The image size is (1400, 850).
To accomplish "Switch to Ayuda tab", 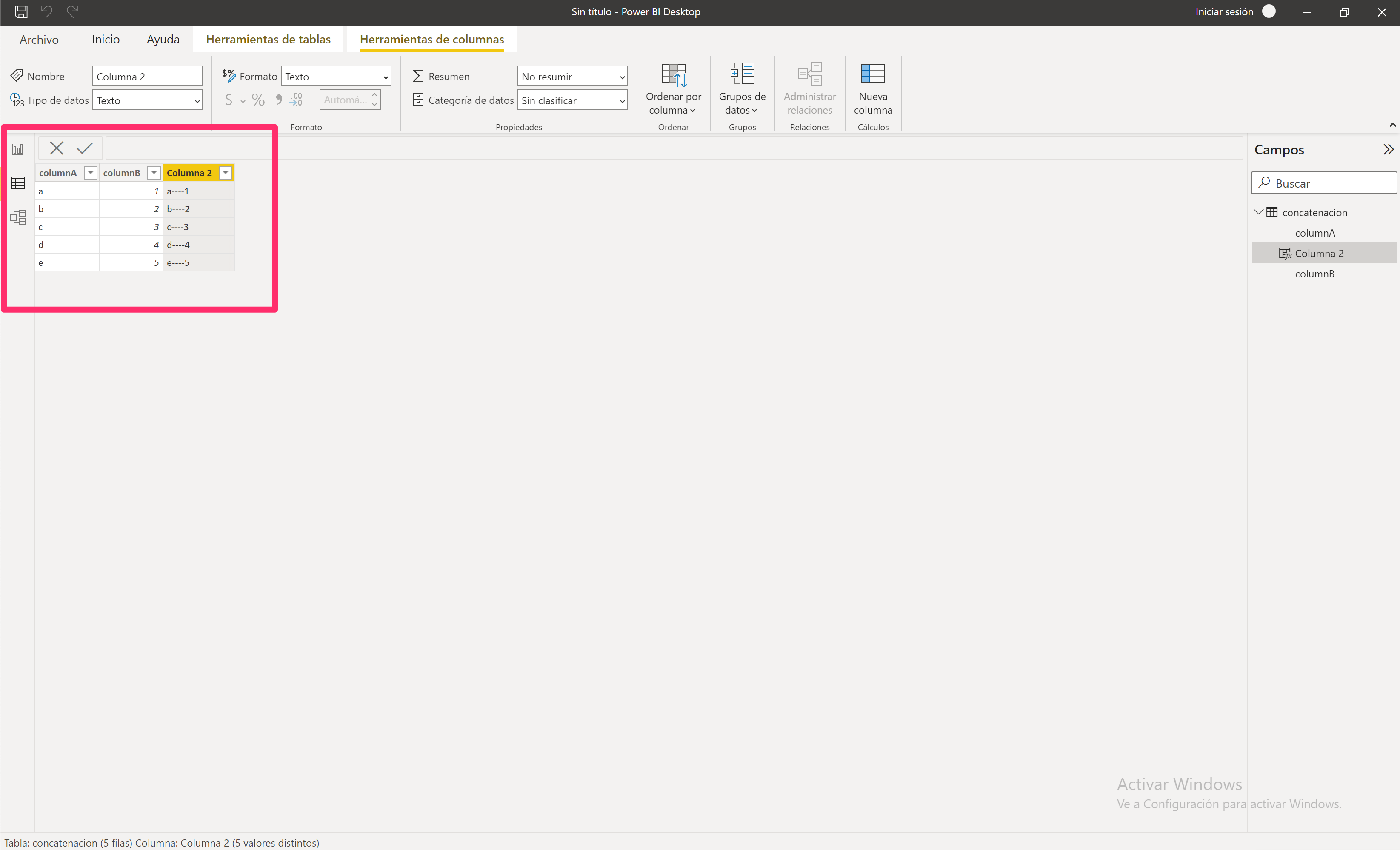I will pos(163,39).
